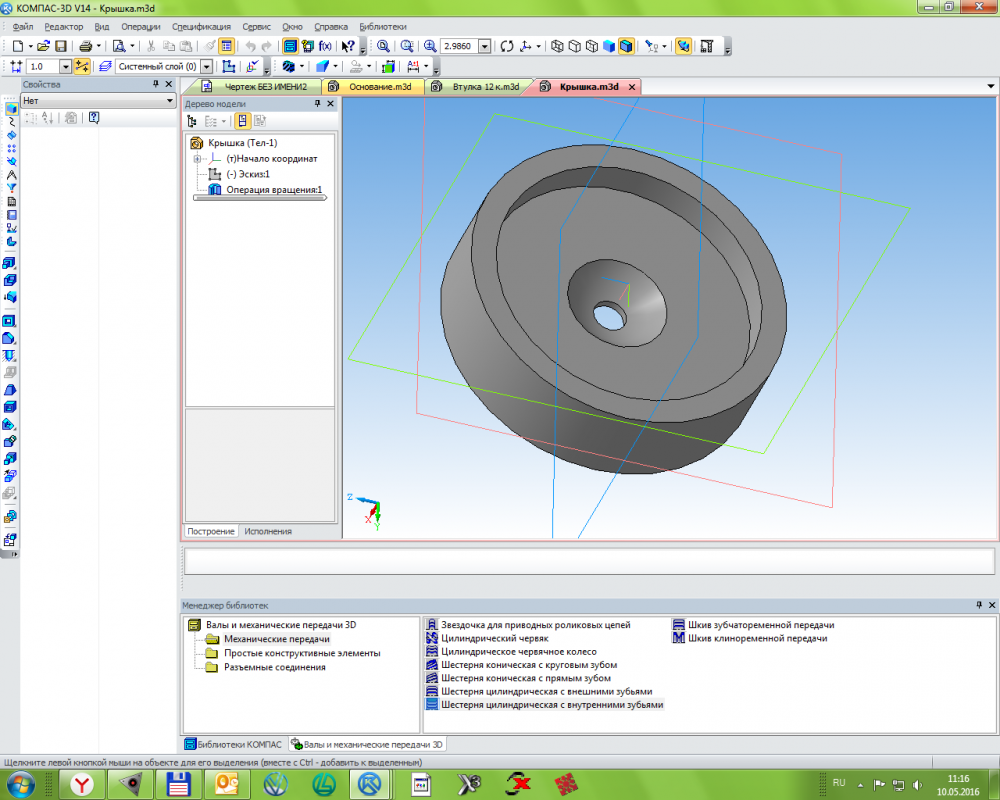Toggle thin hidden lines display mode
The height and width of the screenshot is (800, 1000).
tap(592, 46)
